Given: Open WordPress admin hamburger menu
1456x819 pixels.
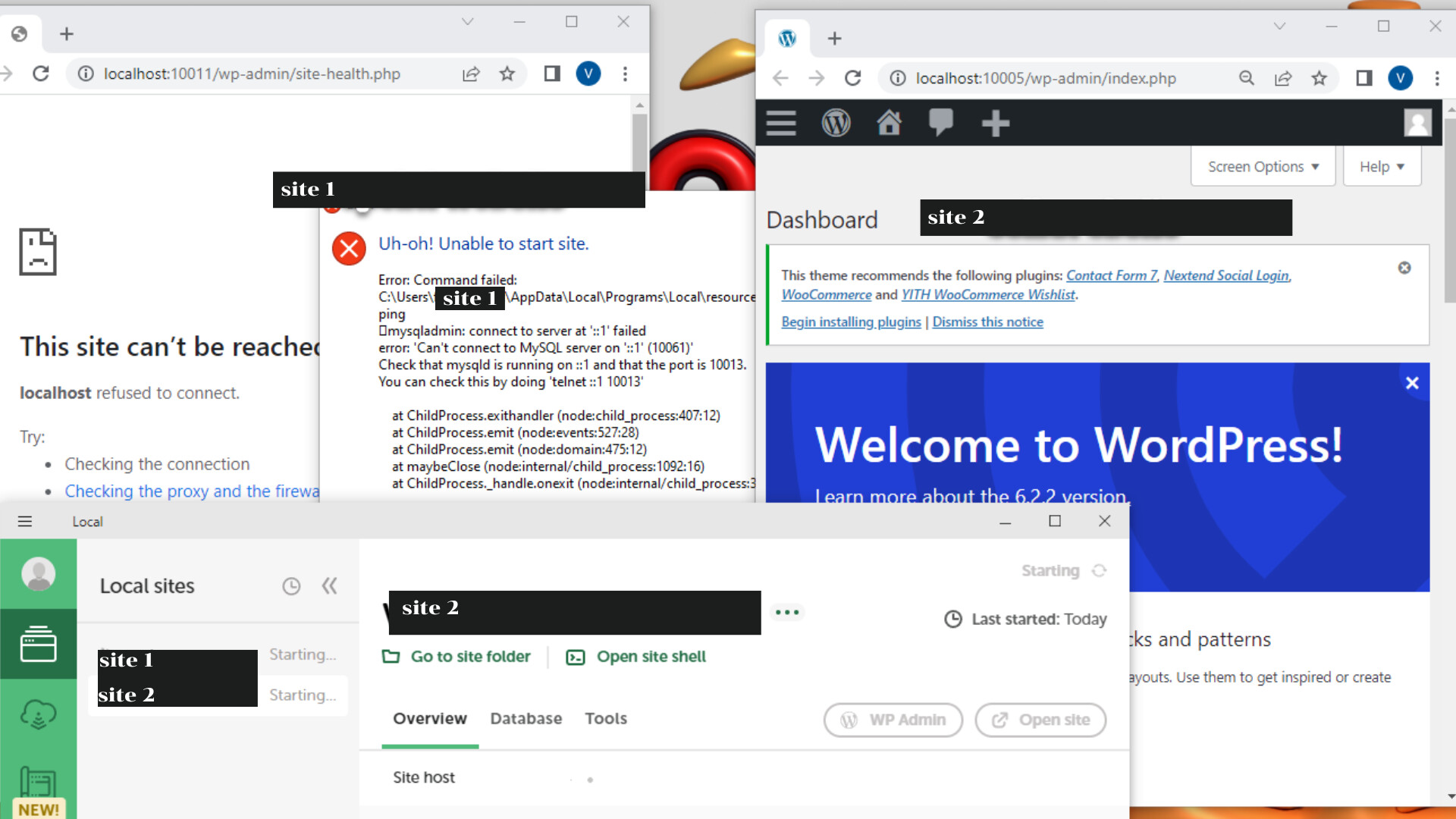Looking at the screenshot, I should coord(781,123).
